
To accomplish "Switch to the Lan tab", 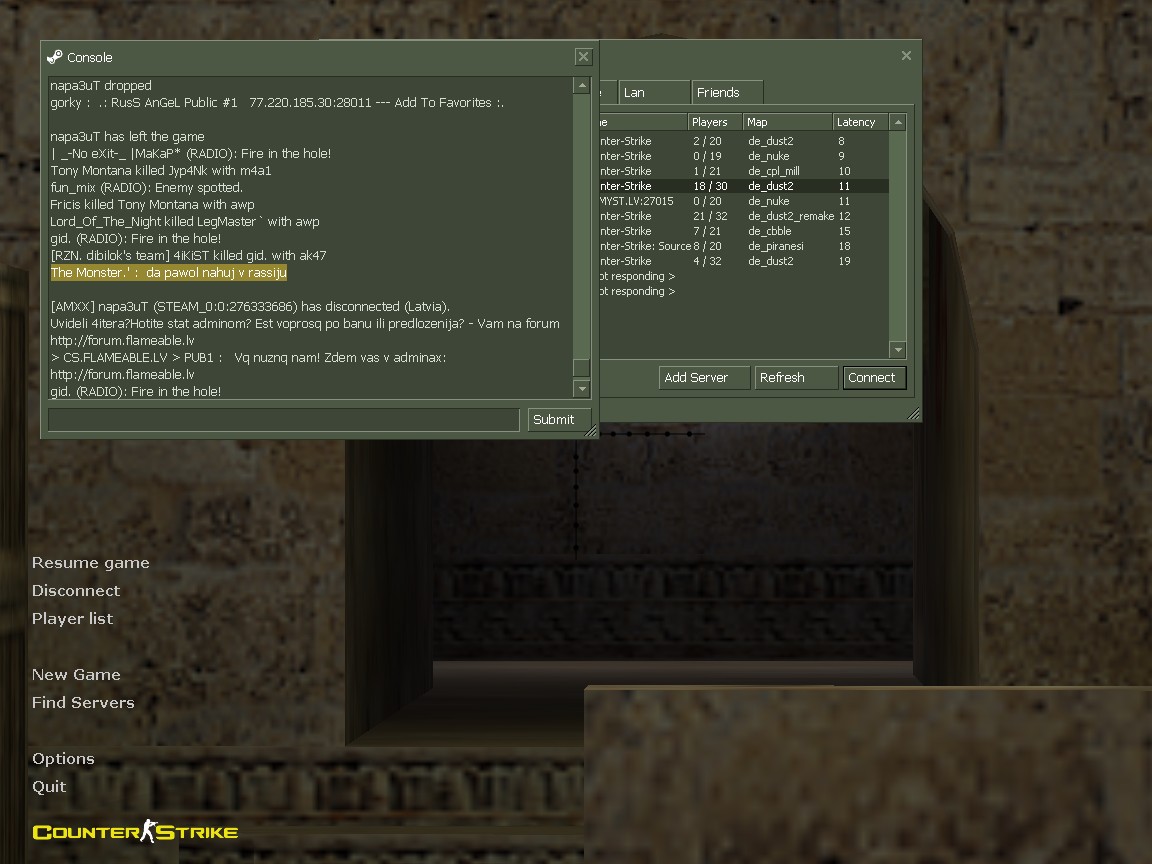I will (x=653, y=93).
